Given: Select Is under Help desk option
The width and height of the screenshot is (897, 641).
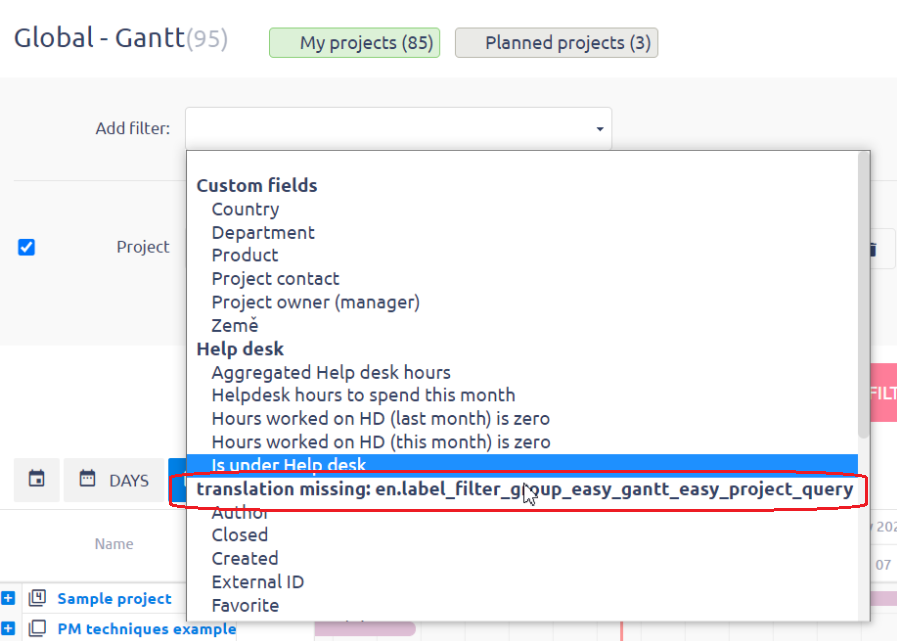Looking at the screenshot, I should click(289, 465).
